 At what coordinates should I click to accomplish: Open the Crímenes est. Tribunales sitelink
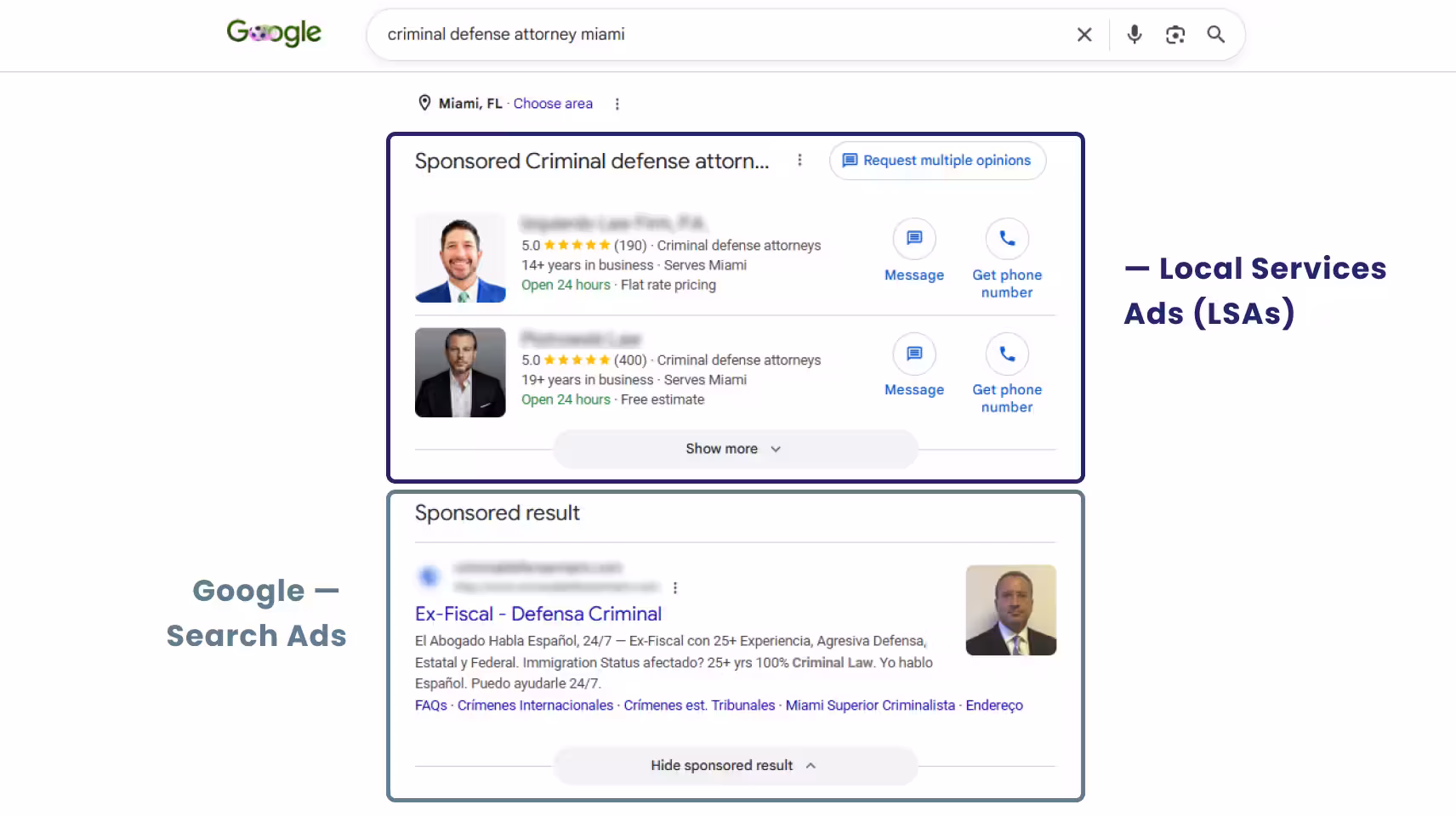699,705
